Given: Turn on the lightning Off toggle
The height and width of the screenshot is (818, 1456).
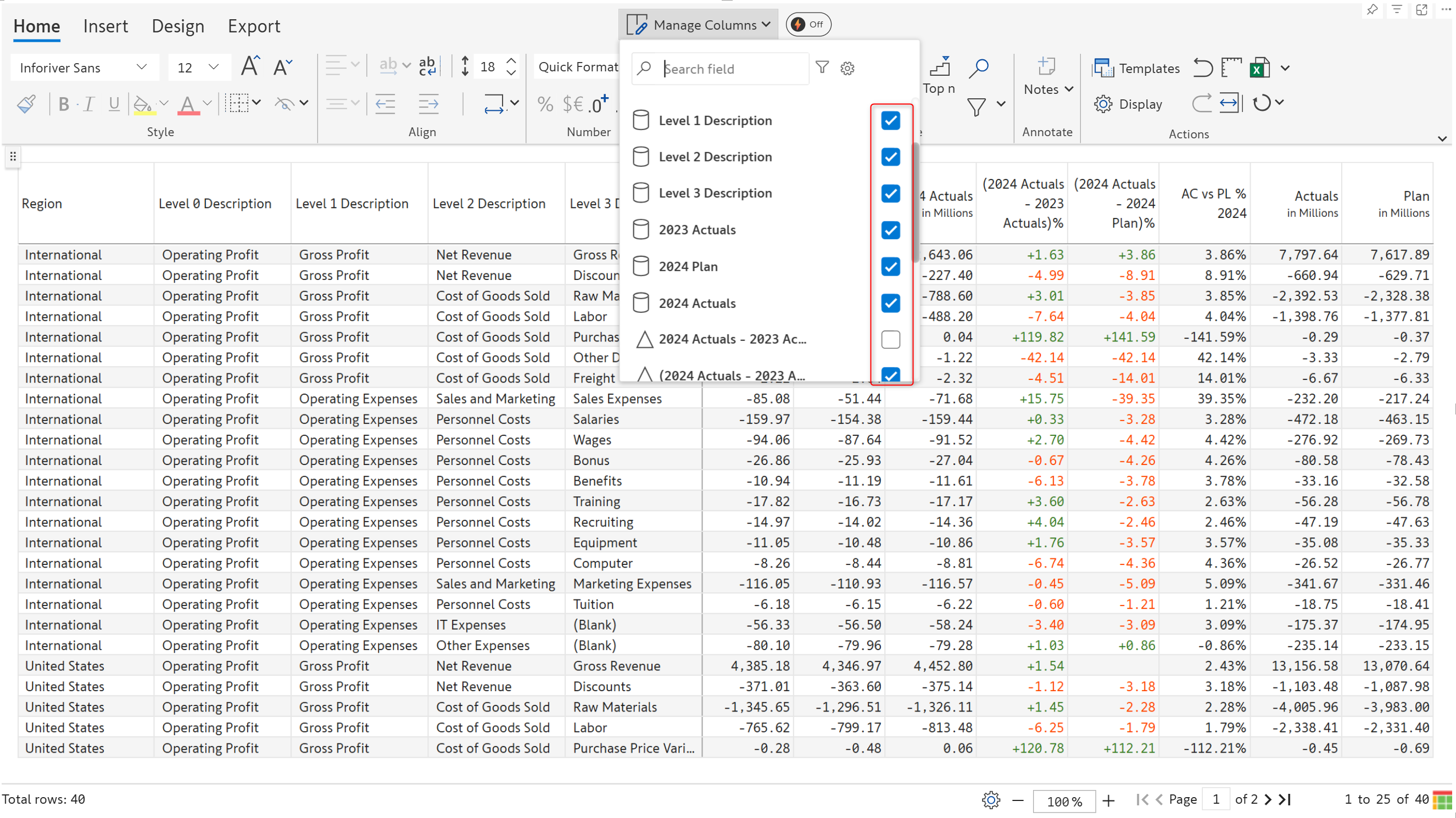Looking at the screenshot, I should [x=808, y=24].
